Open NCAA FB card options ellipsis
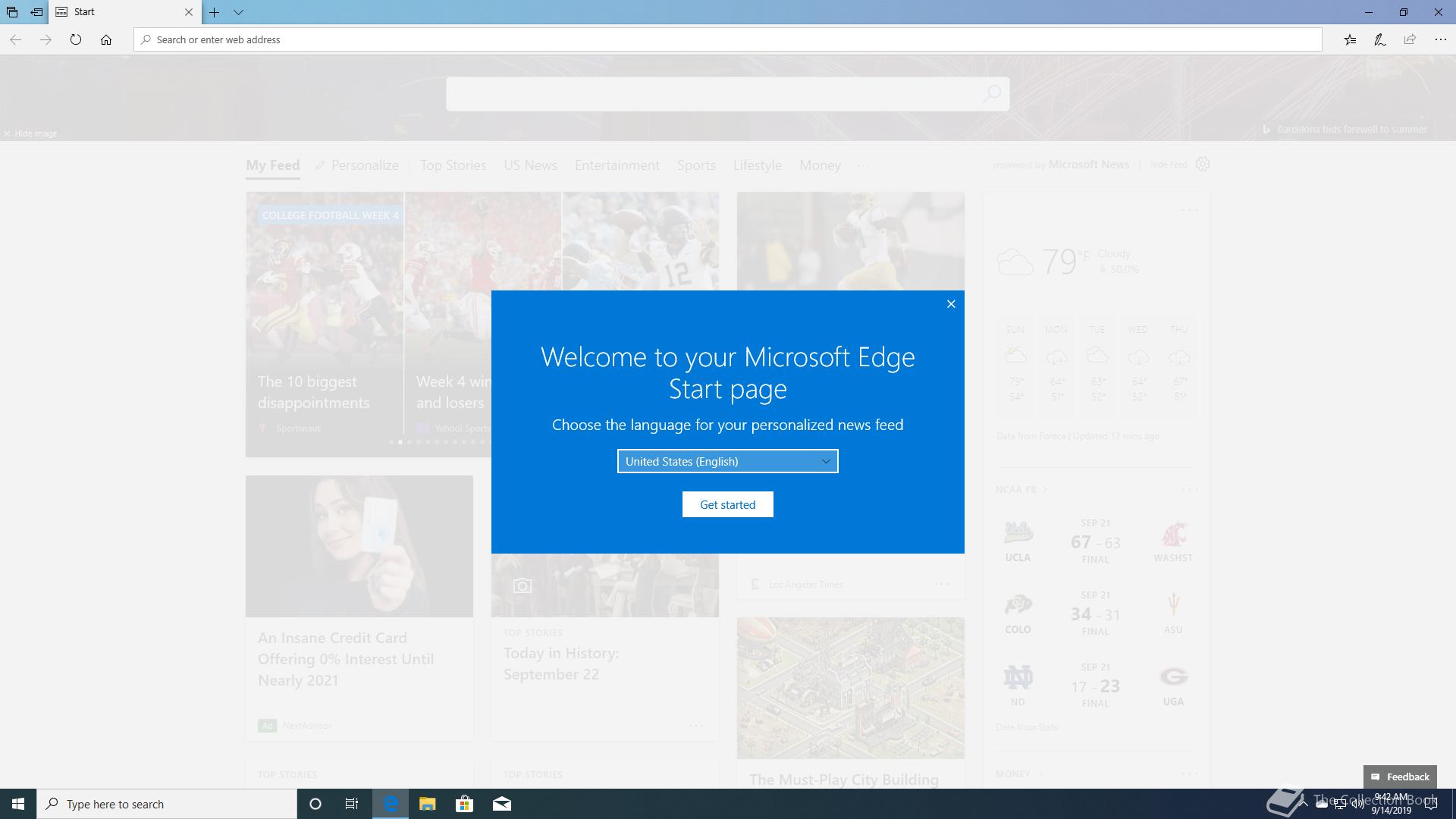This screenshot has width=1456, height=819. click(1189, 490)
